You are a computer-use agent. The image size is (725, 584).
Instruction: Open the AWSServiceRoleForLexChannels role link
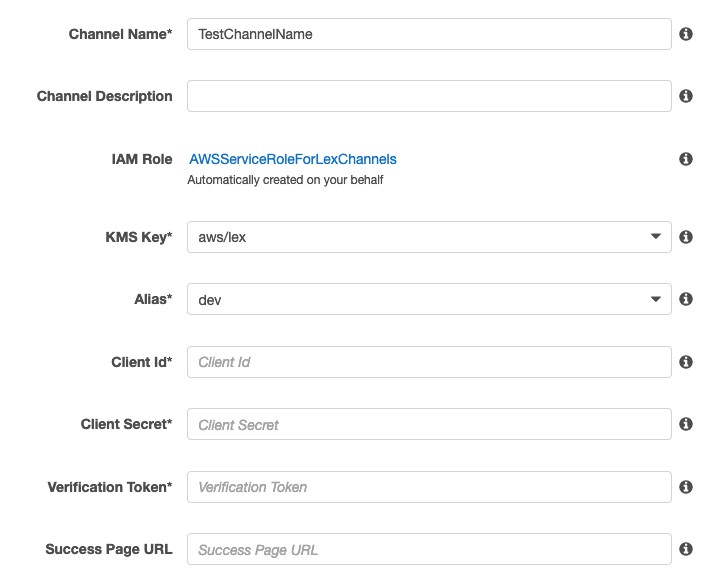293,159
